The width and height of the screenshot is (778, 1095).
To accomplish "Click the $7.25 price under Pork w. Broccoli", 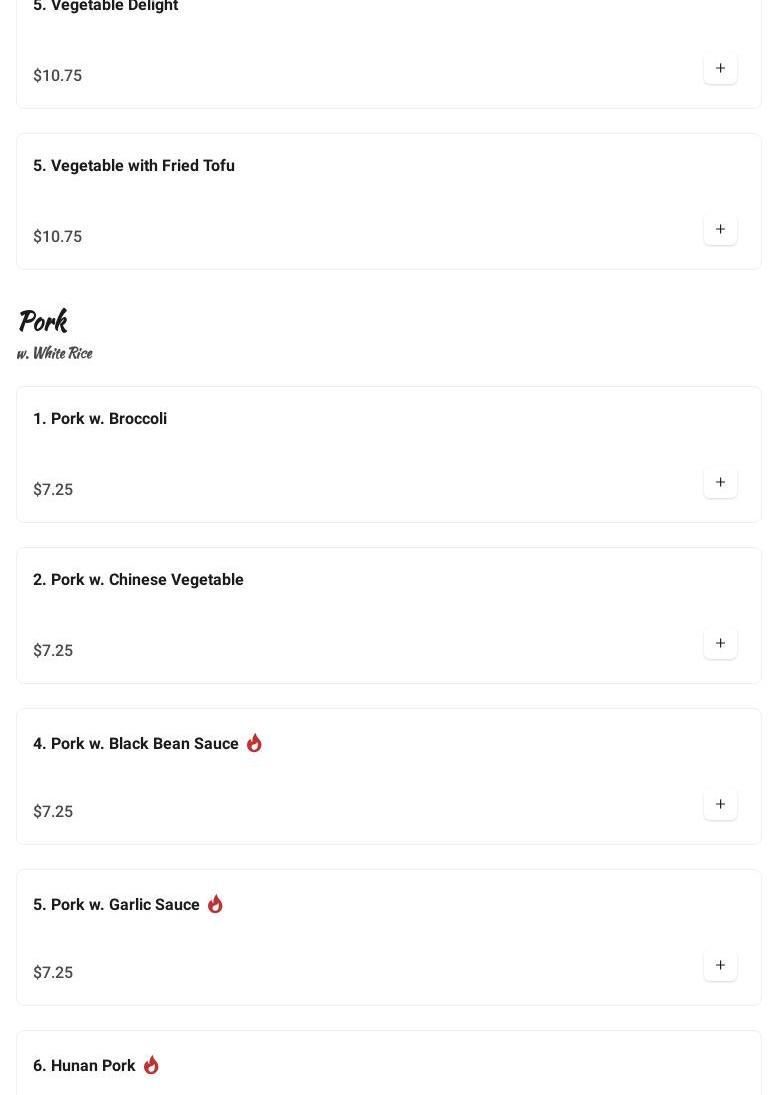I will coord(53,490).
